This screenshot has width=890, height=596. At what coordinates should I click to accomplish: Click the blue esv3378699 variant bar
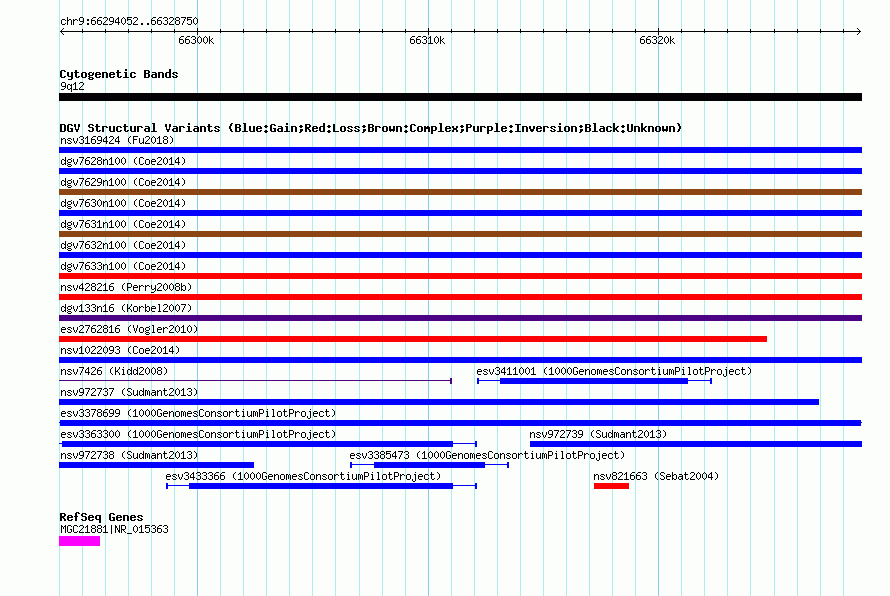pos(460,423)
